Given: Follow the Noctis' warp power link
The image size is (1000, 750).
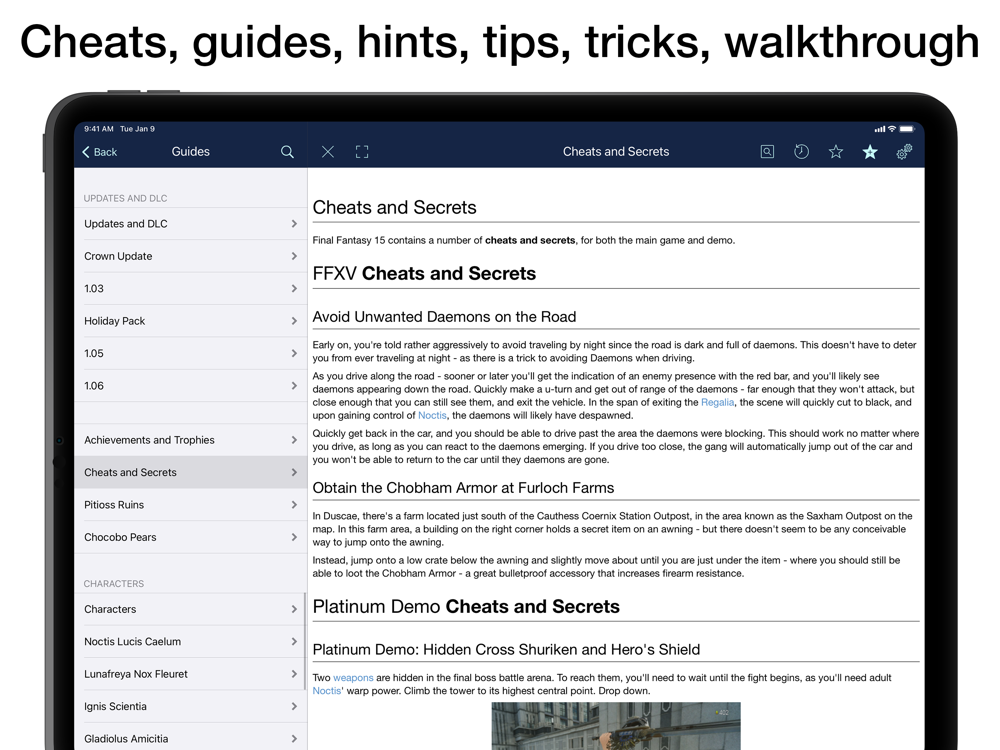Looking at the screenshot, I should click(x=327, y=691).
